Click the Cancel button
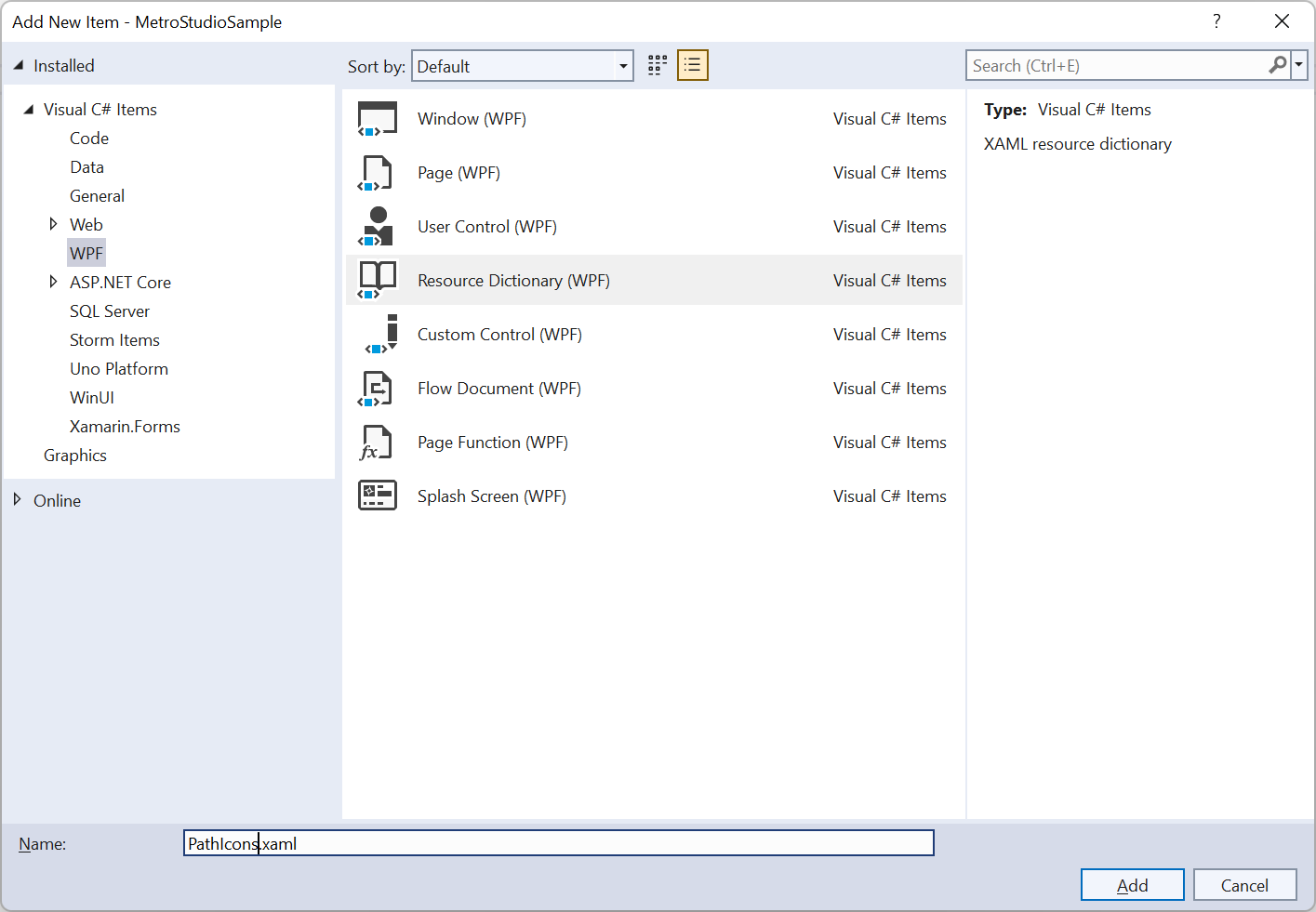 (x=1244, y=885)
